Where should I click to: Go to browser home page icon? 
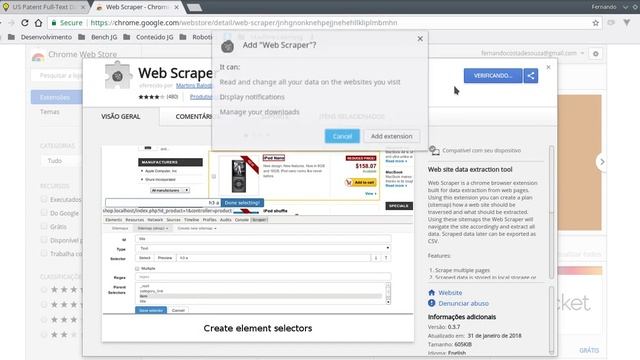[38, 23]
